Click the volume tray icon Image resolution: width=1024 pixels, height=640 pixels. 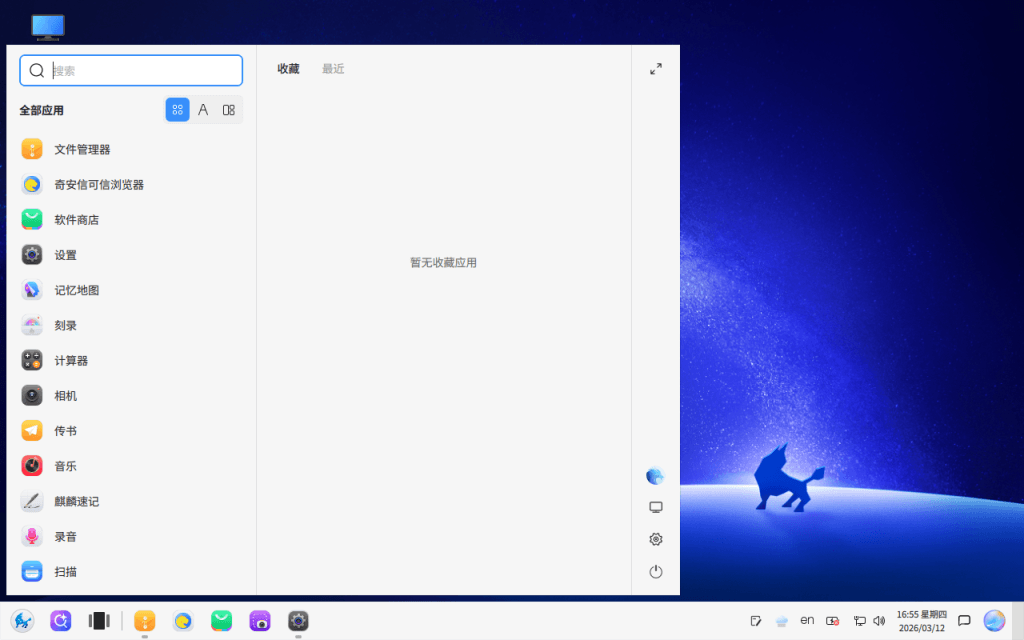(879, 621)
